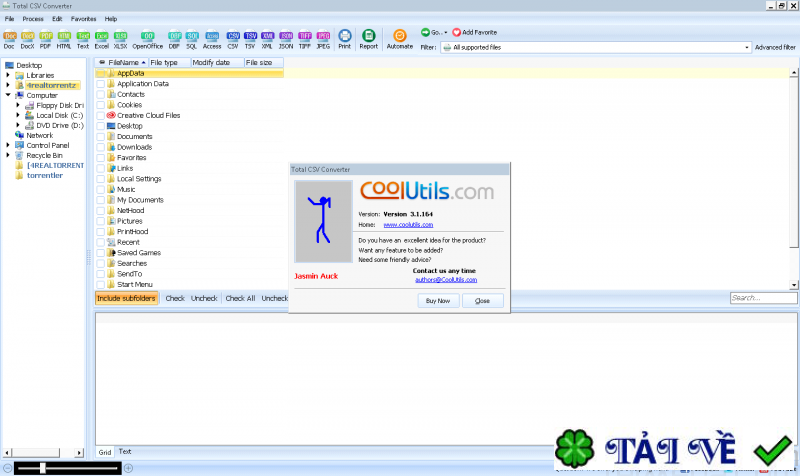
Task: Tick the Cookies folder checkbox
Action: click(x=101, y=105)
